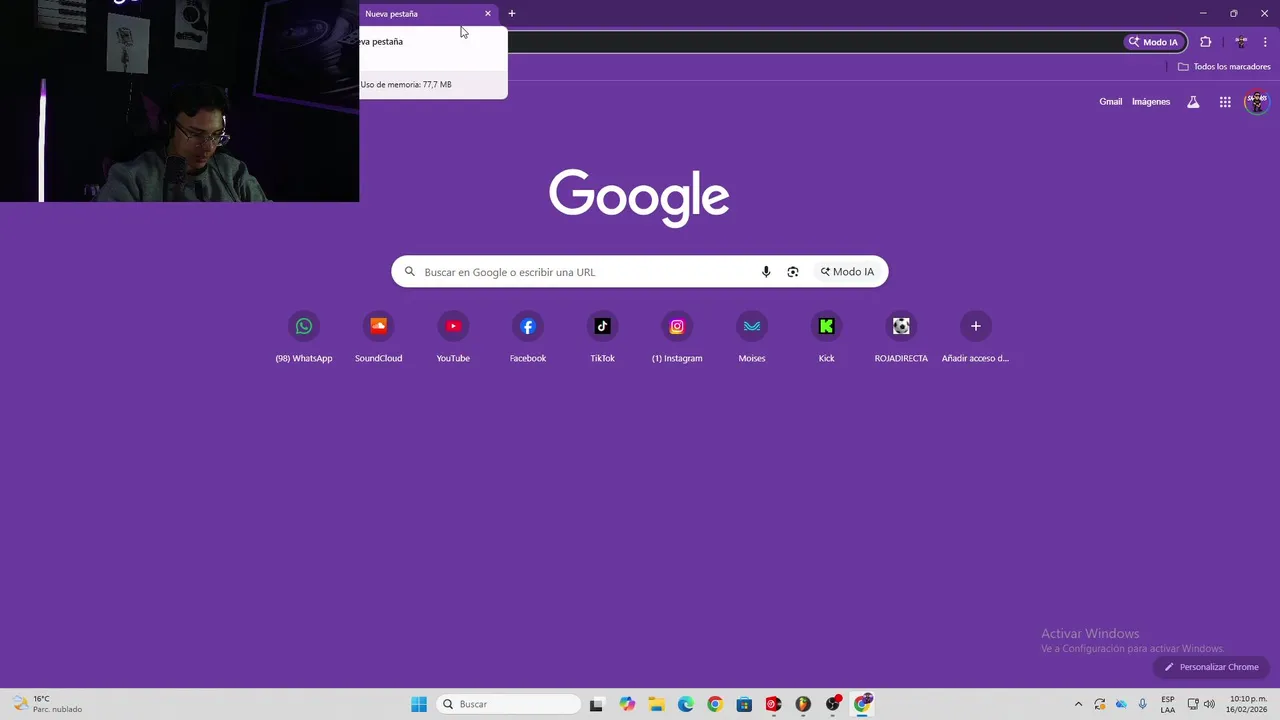Open the Instagram shortcut
The image size is (1280, 720).
tap(677, 338)
